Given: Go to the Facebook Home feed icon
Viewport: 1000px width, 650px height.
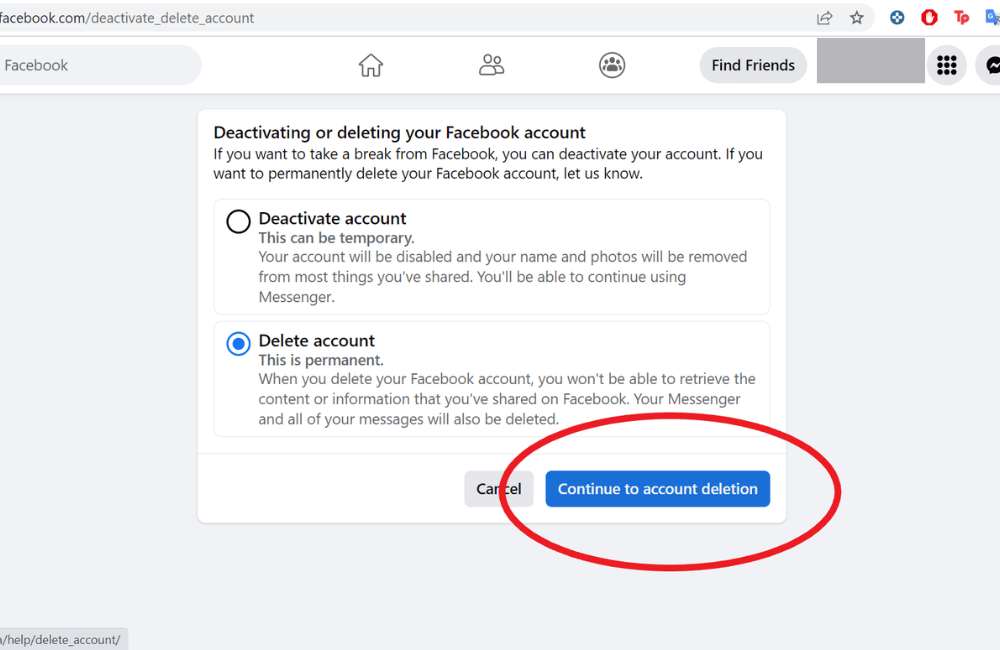Looking at the screenshot, I should pyautogui.click(x=370, y=64).
